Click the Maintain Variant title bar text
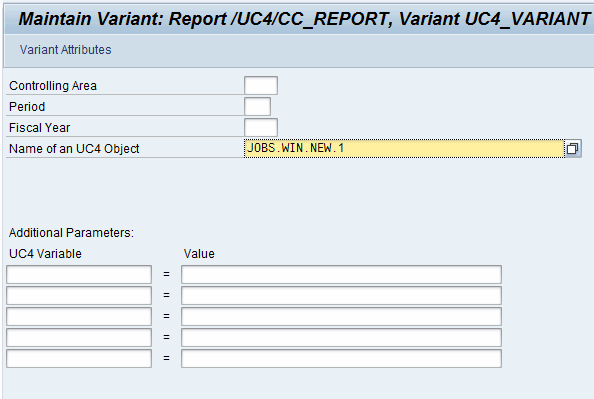594x399 pixels. (304, 19)
